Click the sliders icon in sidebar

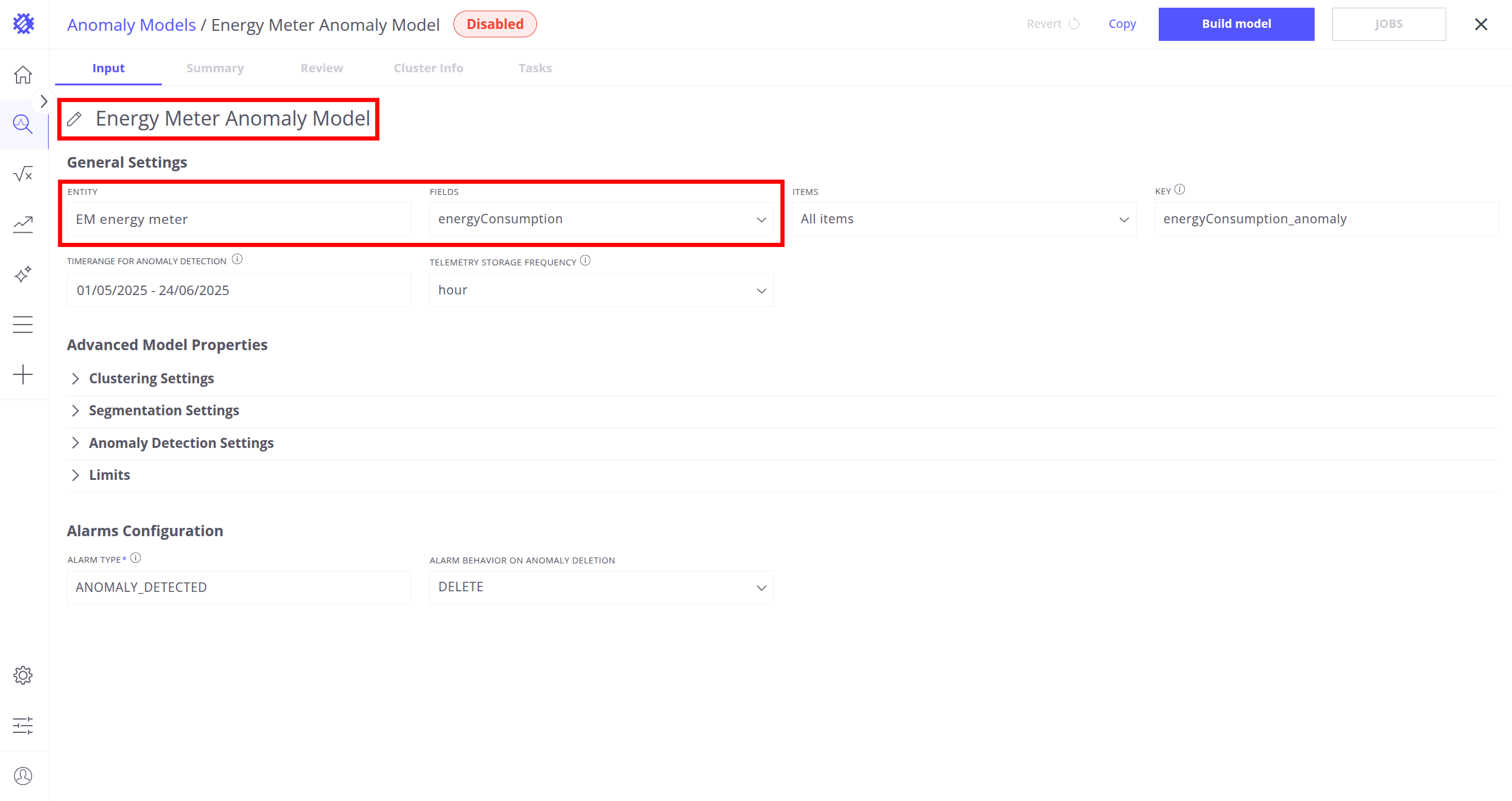tap(23, 726)
